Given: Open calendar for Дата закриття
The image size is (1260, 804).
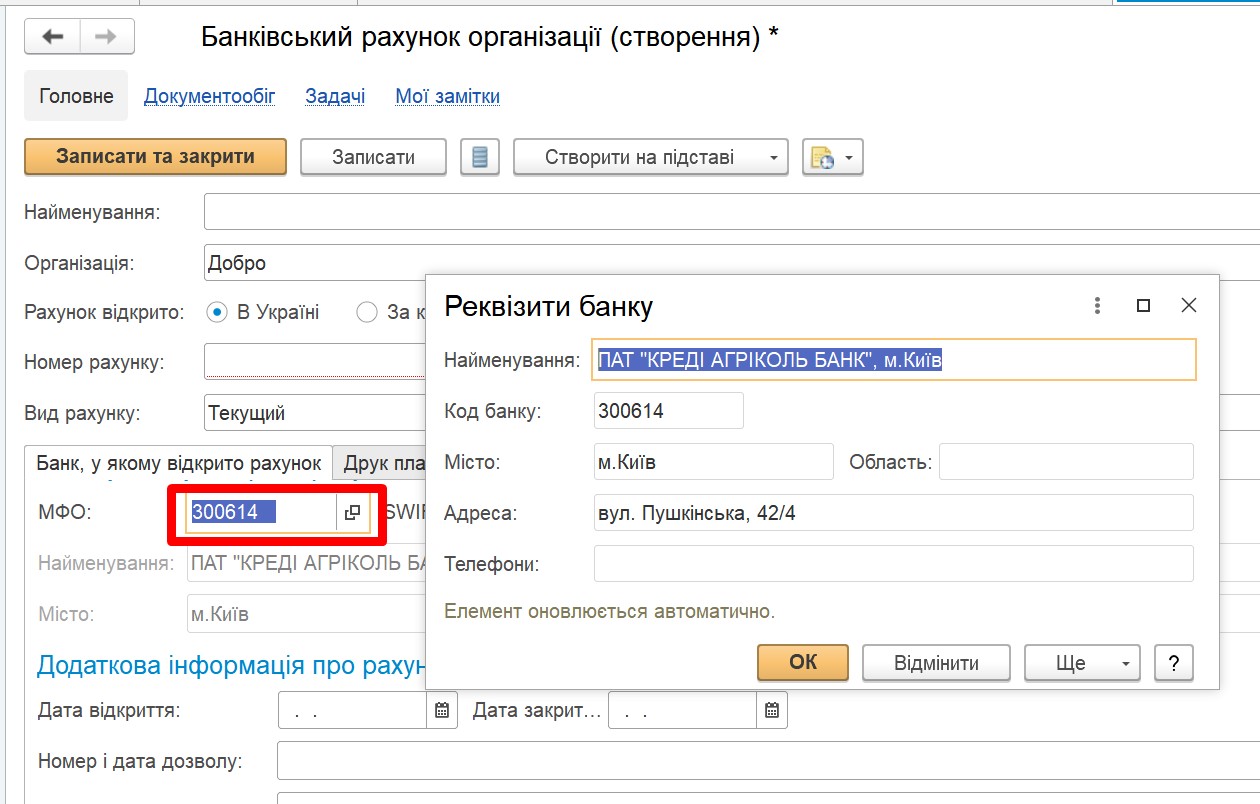Looking at the screenshot, I should point(772,711).
